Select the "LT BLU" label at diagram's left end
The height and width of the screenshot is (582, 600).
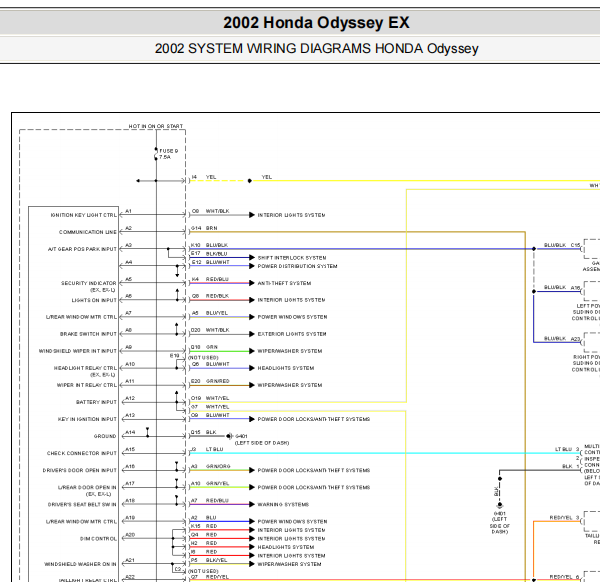click(x=214, y=449)
